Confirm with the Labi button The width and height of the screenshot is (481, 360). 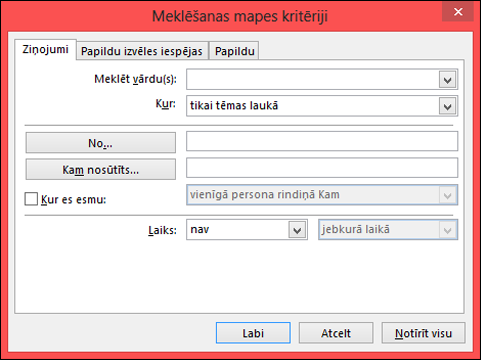click(253, 333)
